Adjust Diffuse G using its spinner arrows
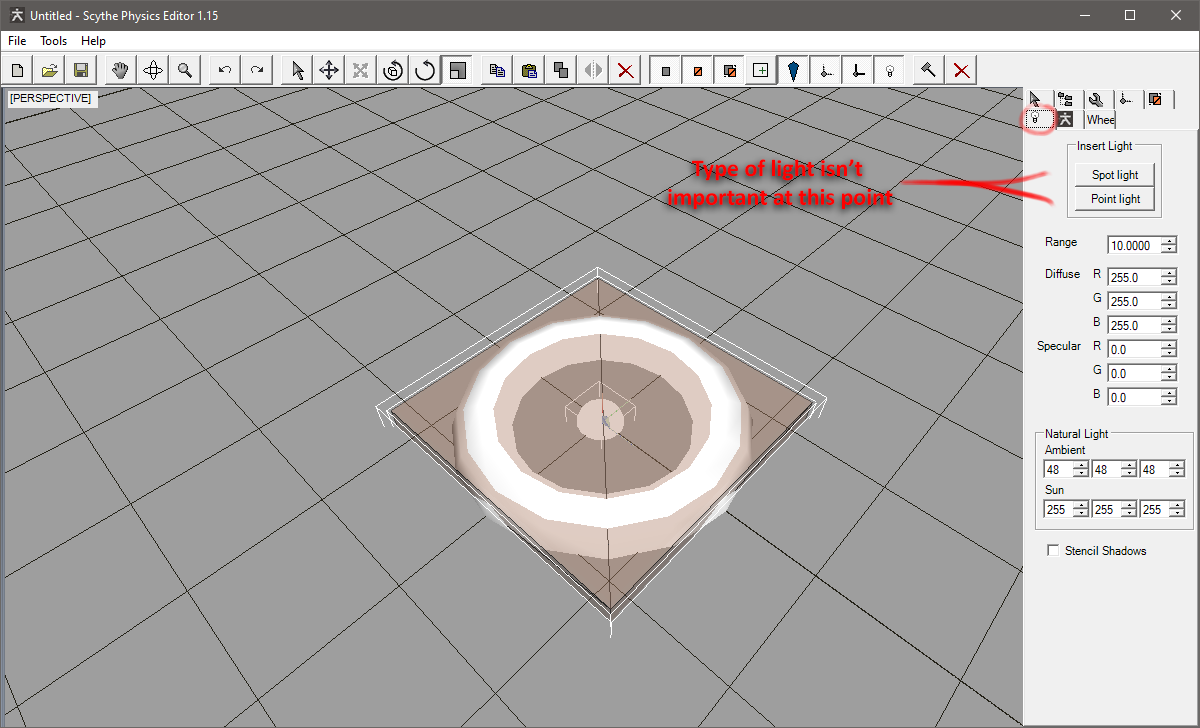 coord(1169,301)
